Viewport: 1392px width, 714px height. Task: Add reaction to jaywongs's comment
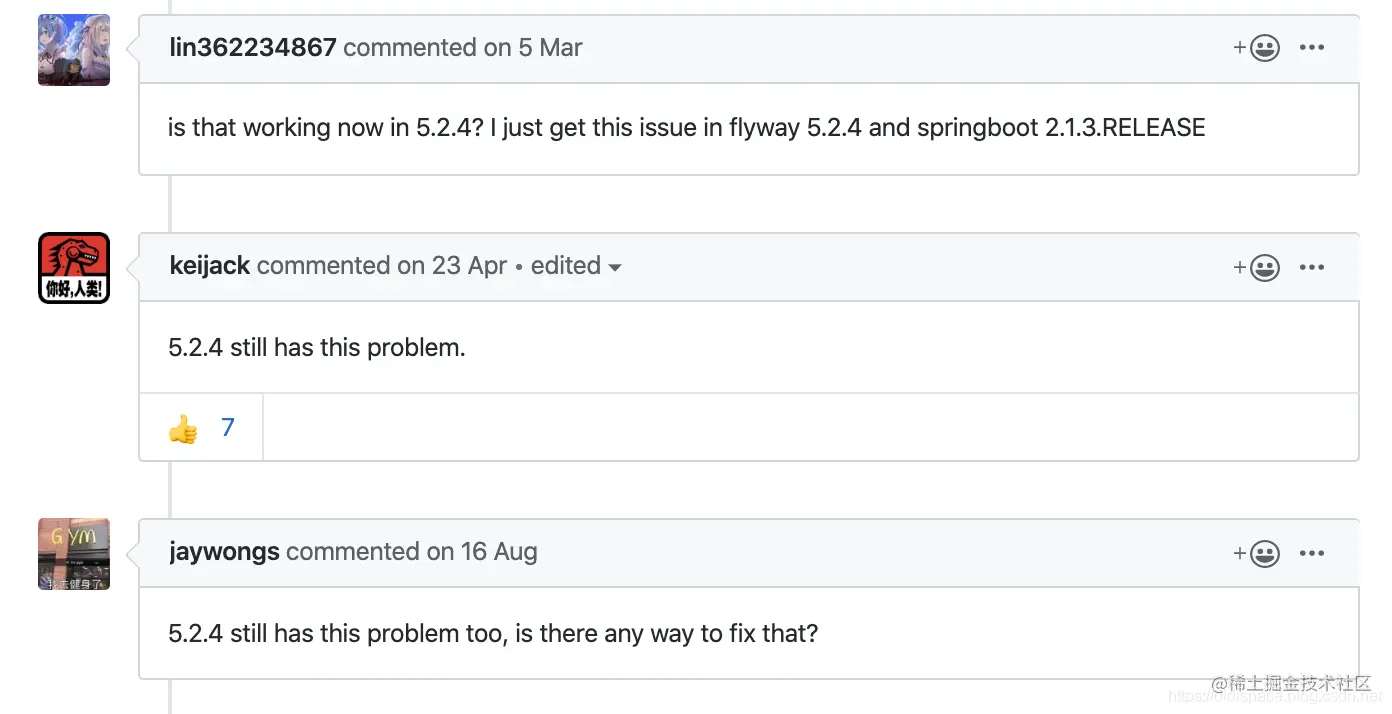pos(1257,553)
